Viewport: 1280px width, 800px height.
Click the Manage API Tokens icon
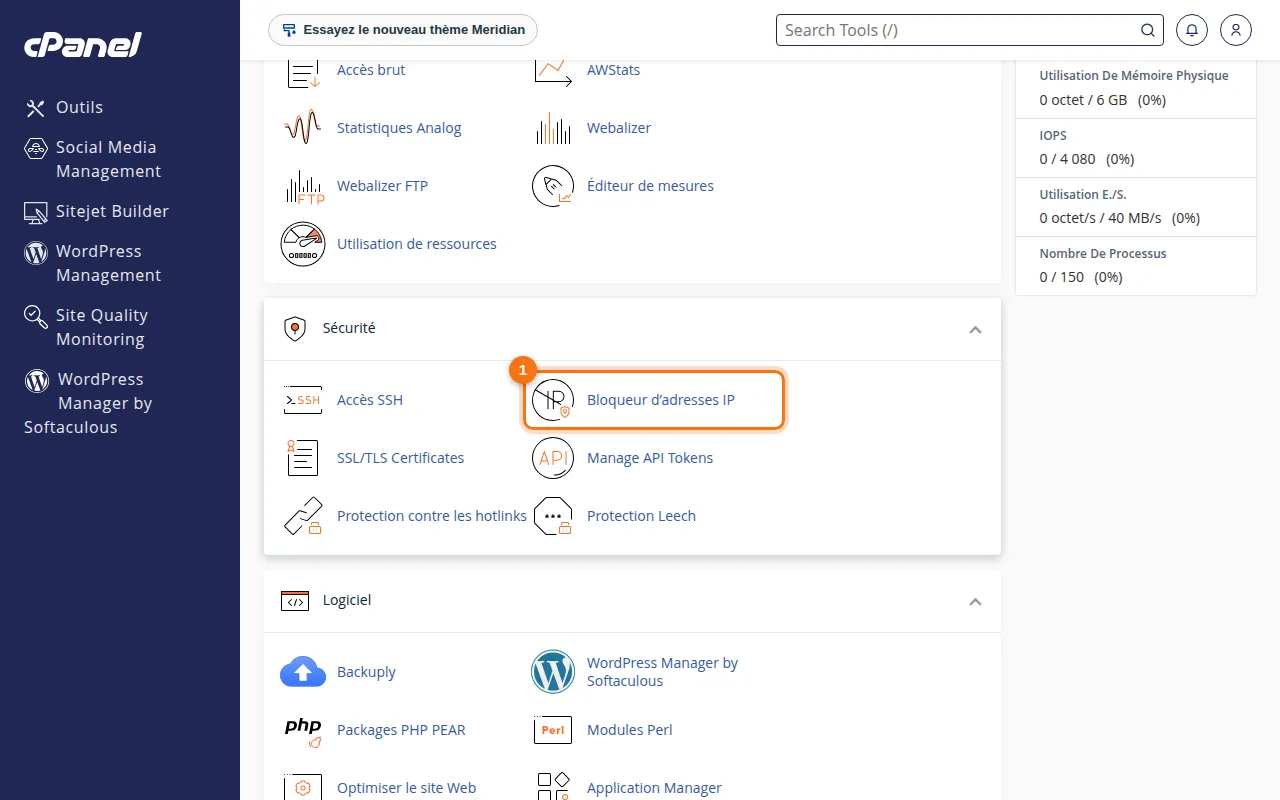[553, 458]
